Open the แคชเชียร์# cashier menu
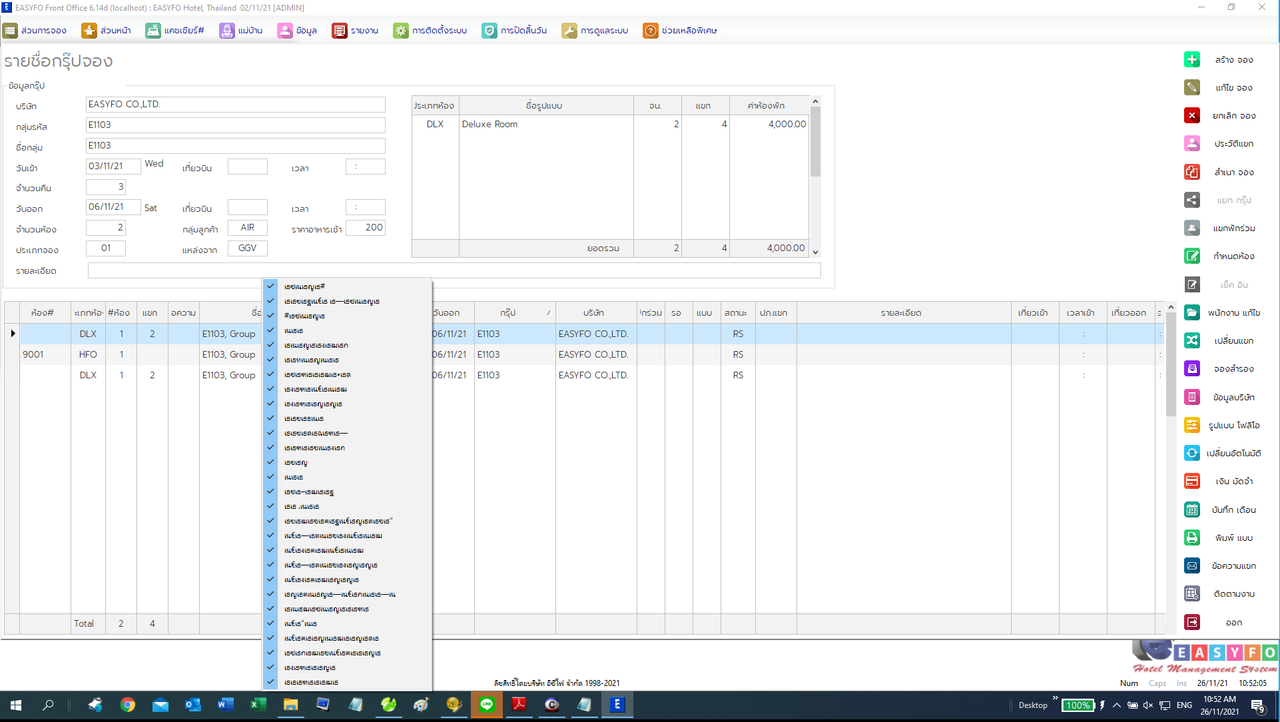Viewport: 1280px width, 722px height. [x=175, y=31]
